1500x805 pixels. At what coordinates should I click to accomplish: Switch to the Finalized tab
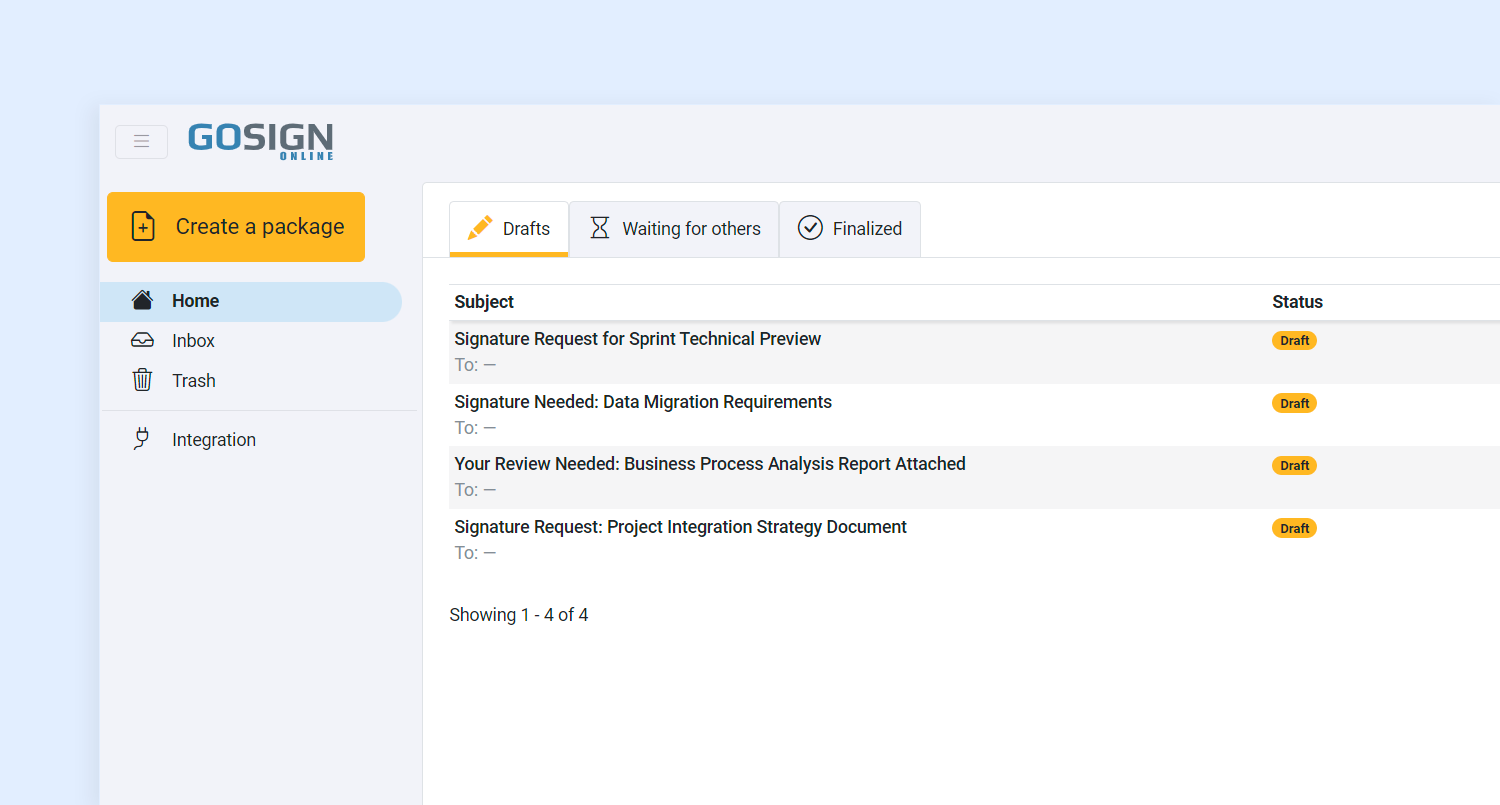[867, 229]
